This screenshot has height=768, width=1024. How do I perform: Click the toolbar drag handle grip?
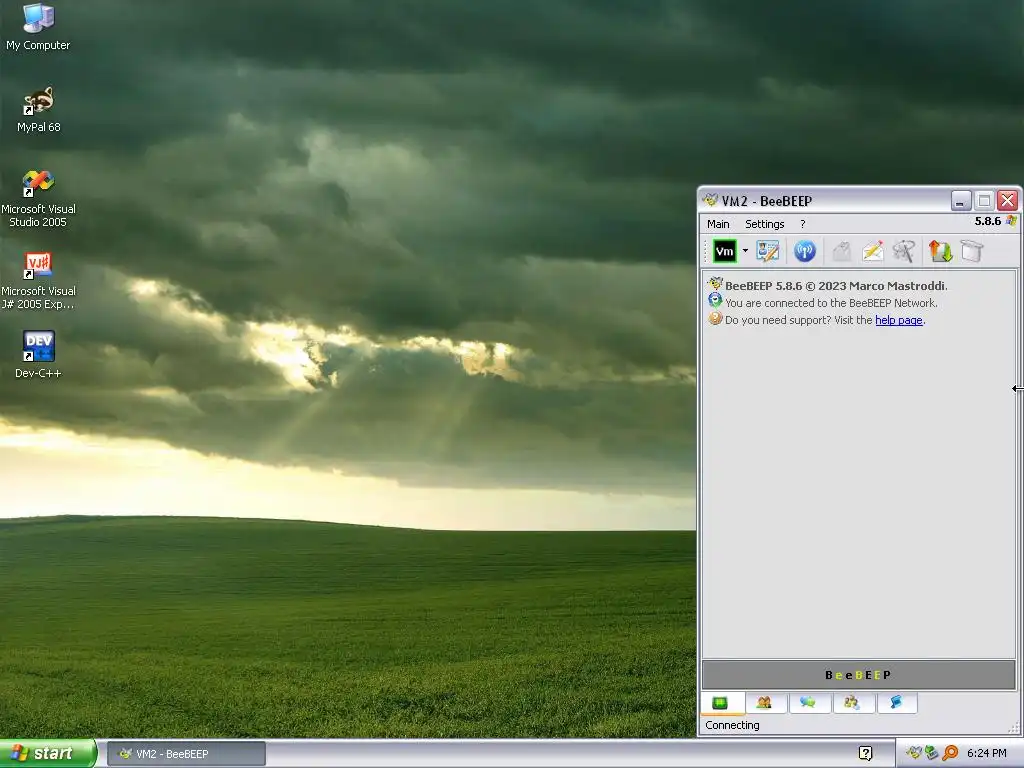coord(706,251)
